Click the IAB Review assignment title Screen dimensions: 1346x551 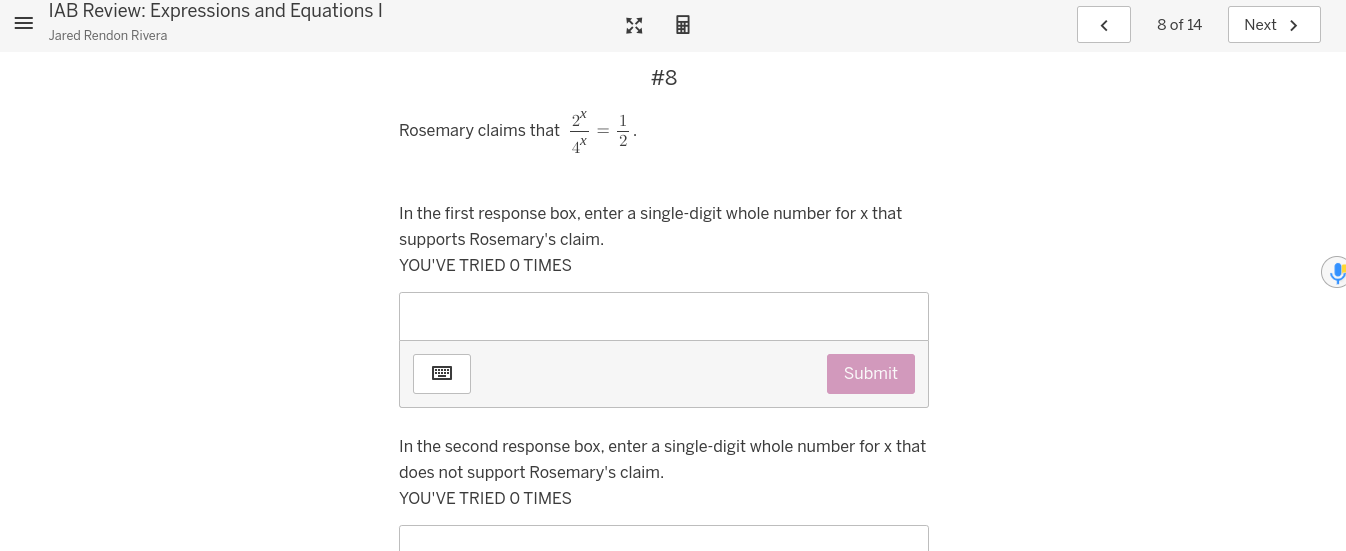coord(215,11)
